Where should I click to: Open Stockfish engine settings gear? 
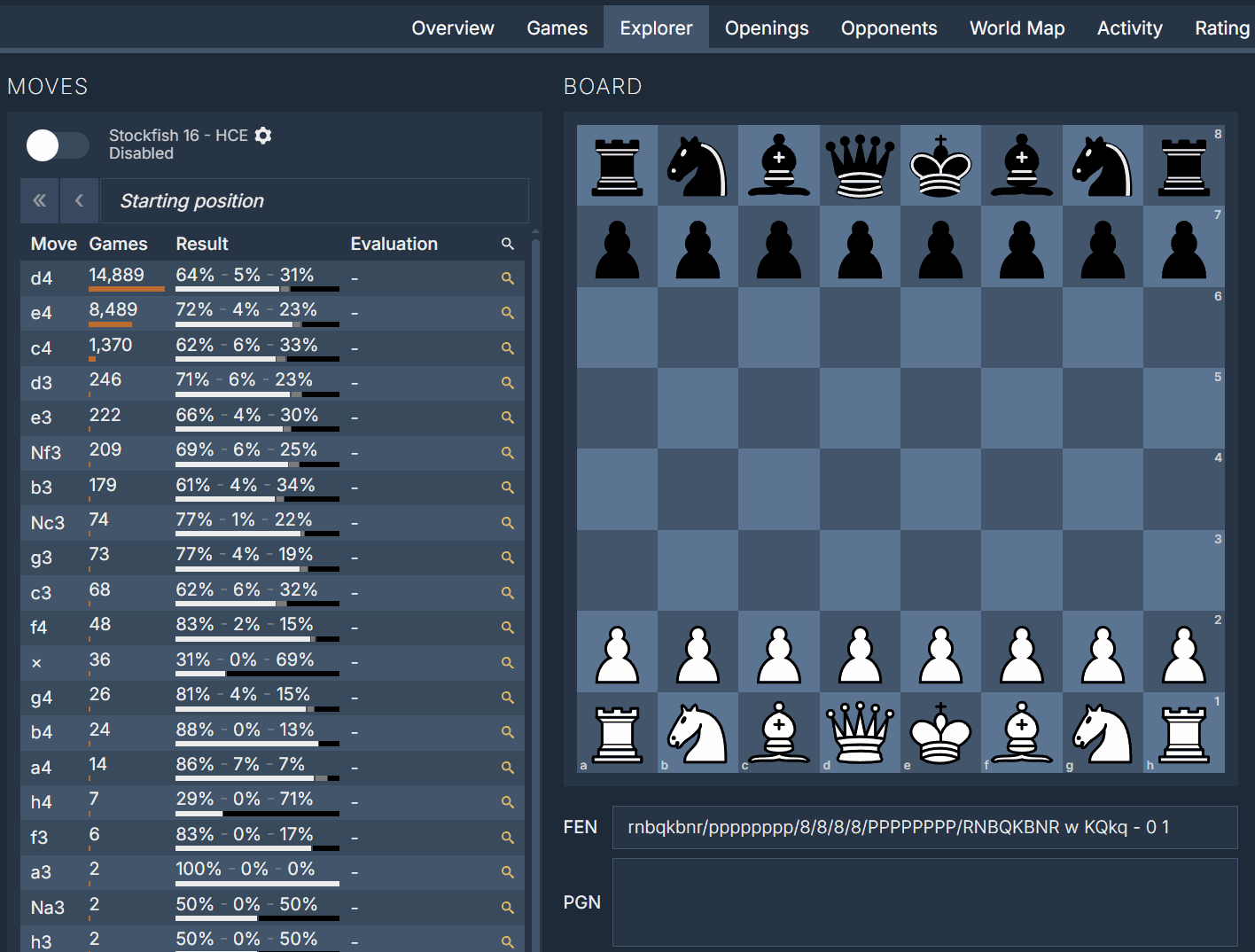263,135
